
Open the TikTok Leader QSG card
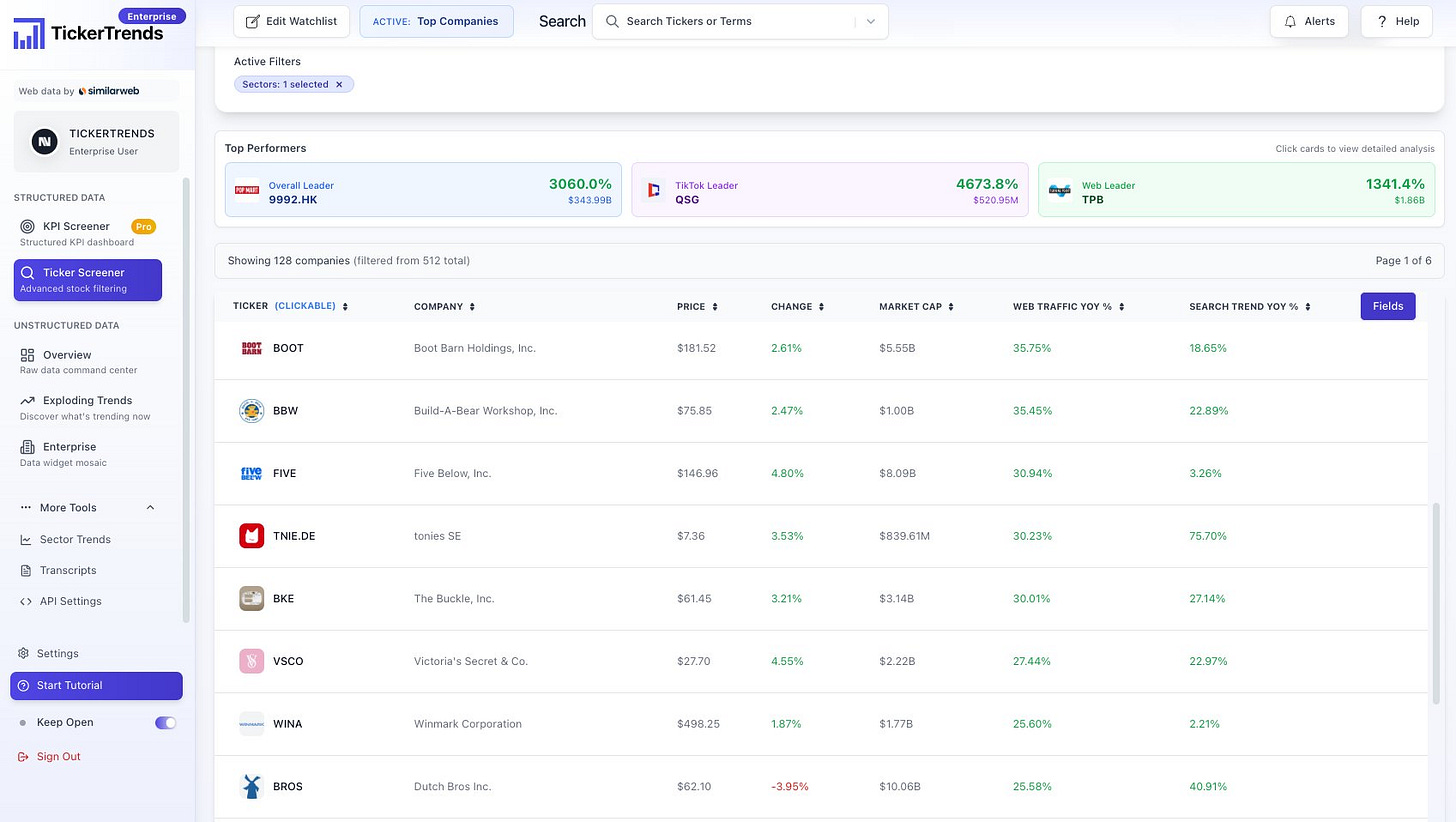click(830, 190)
